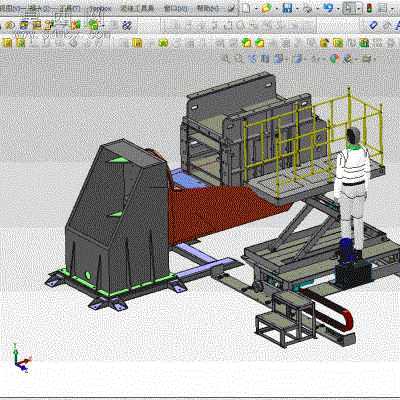Viewport: 400px width, 400px height.
Task: Open the 帮助(H) help menu
Action: (208, 8)
